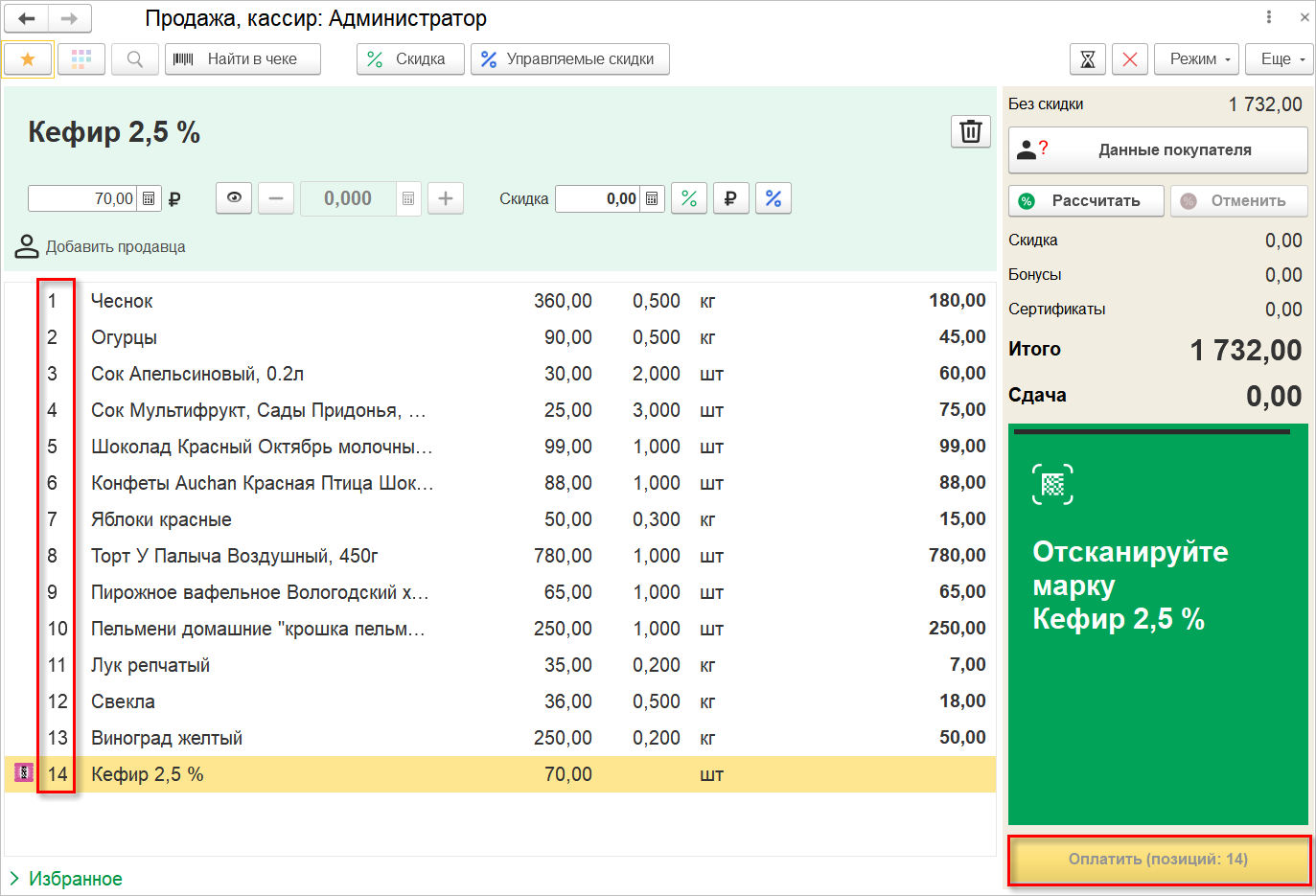
Task: Expand the Избранное section
Action: tap(65, 879)
